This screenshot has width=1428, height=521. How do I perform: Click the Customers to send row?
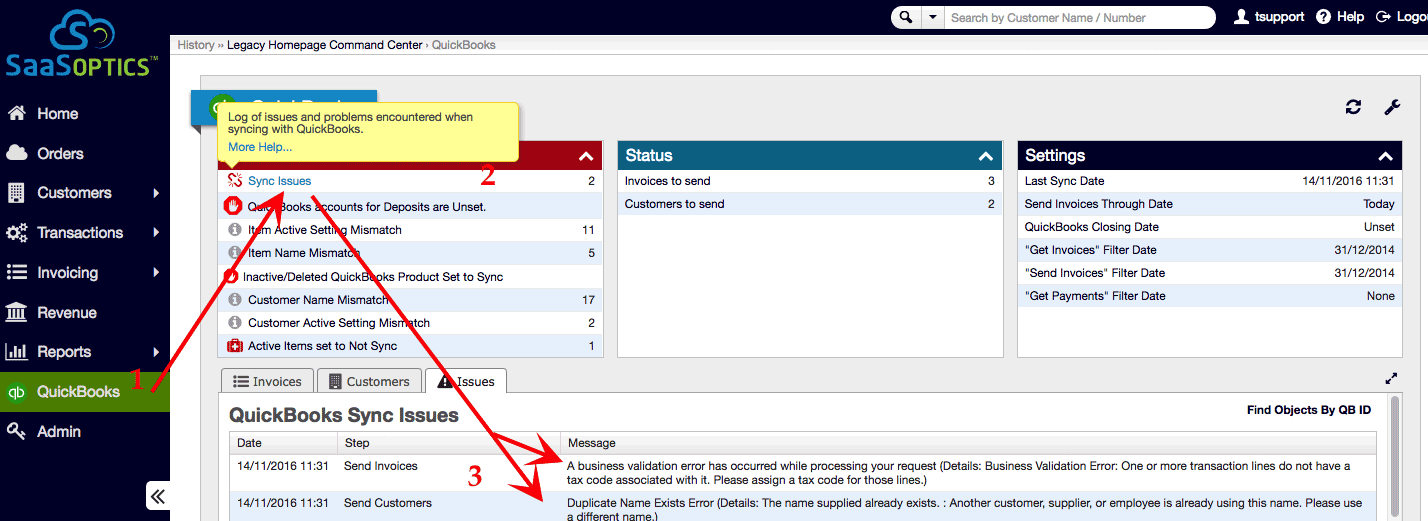point(810,204)
